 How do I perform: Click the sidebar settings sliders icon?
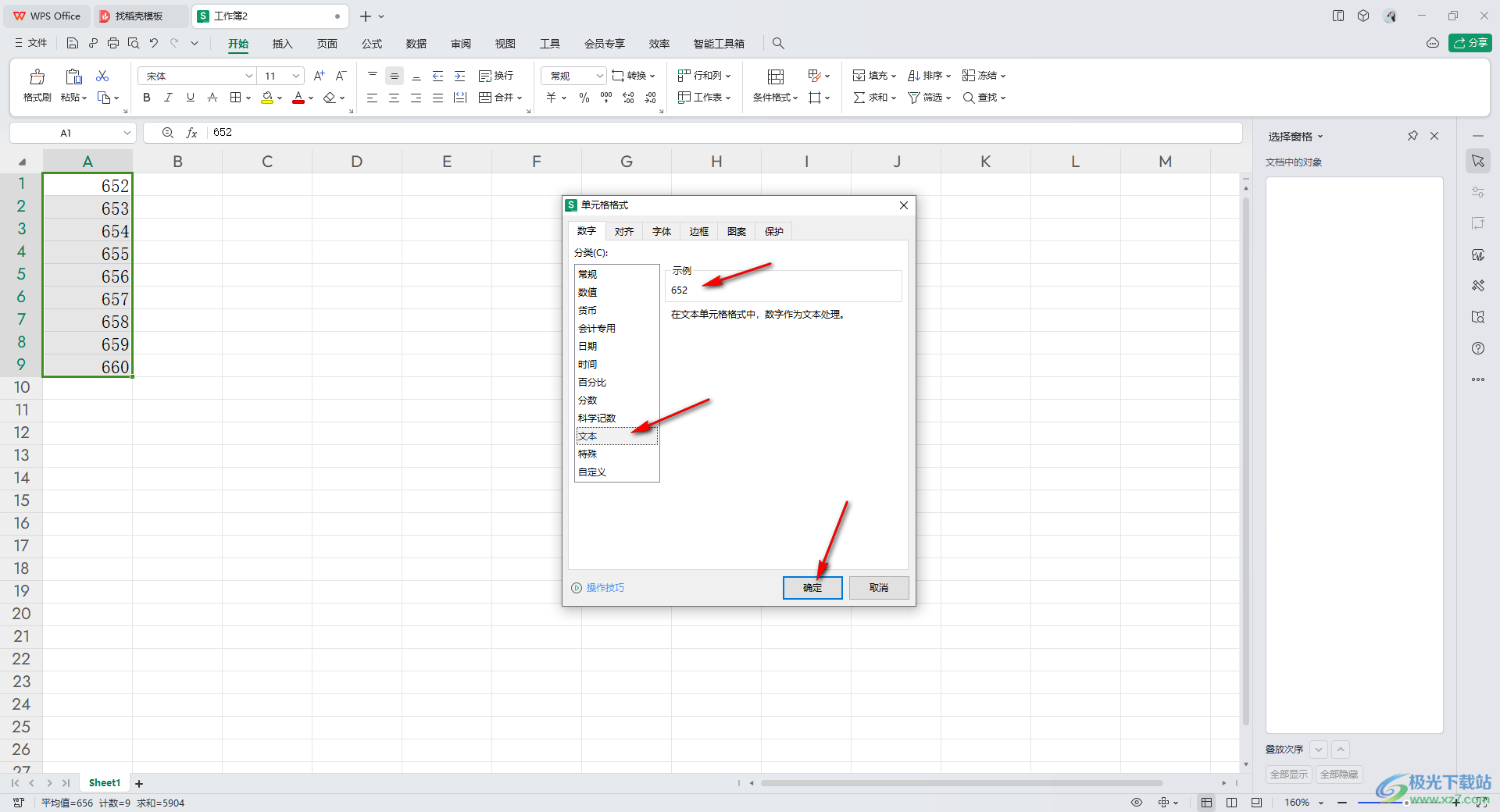tap(1478, 192)
